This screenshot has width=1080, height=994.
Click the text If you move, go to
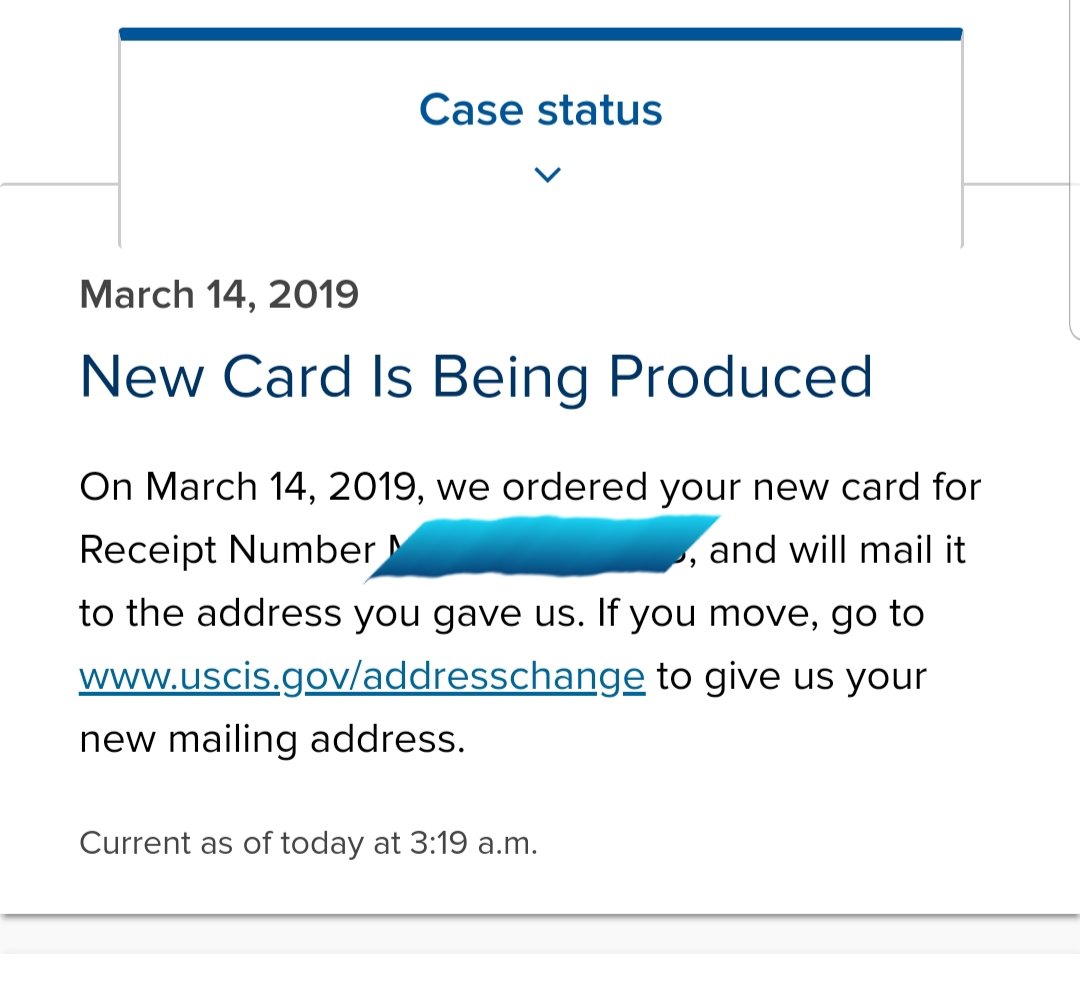760,614
